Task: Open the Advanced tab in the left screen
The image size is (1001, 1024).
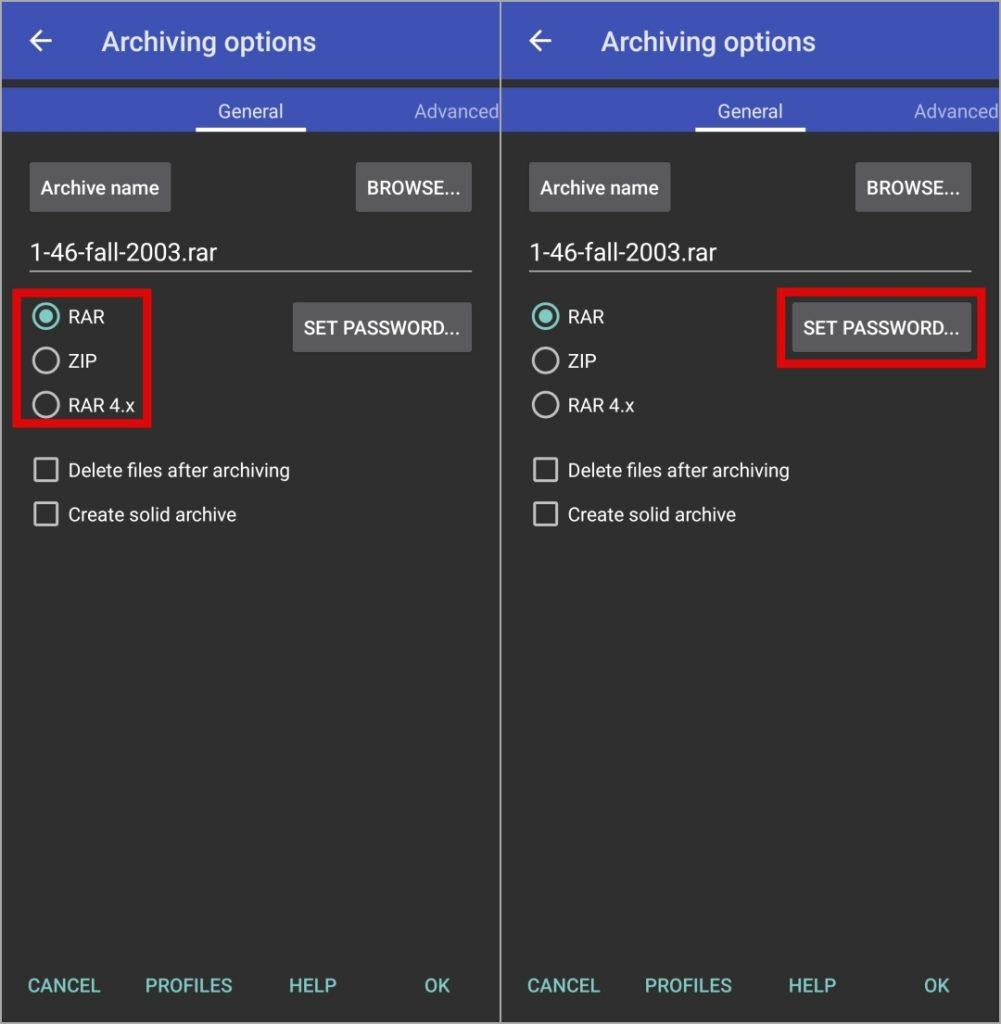Action: tap(456, 112)
